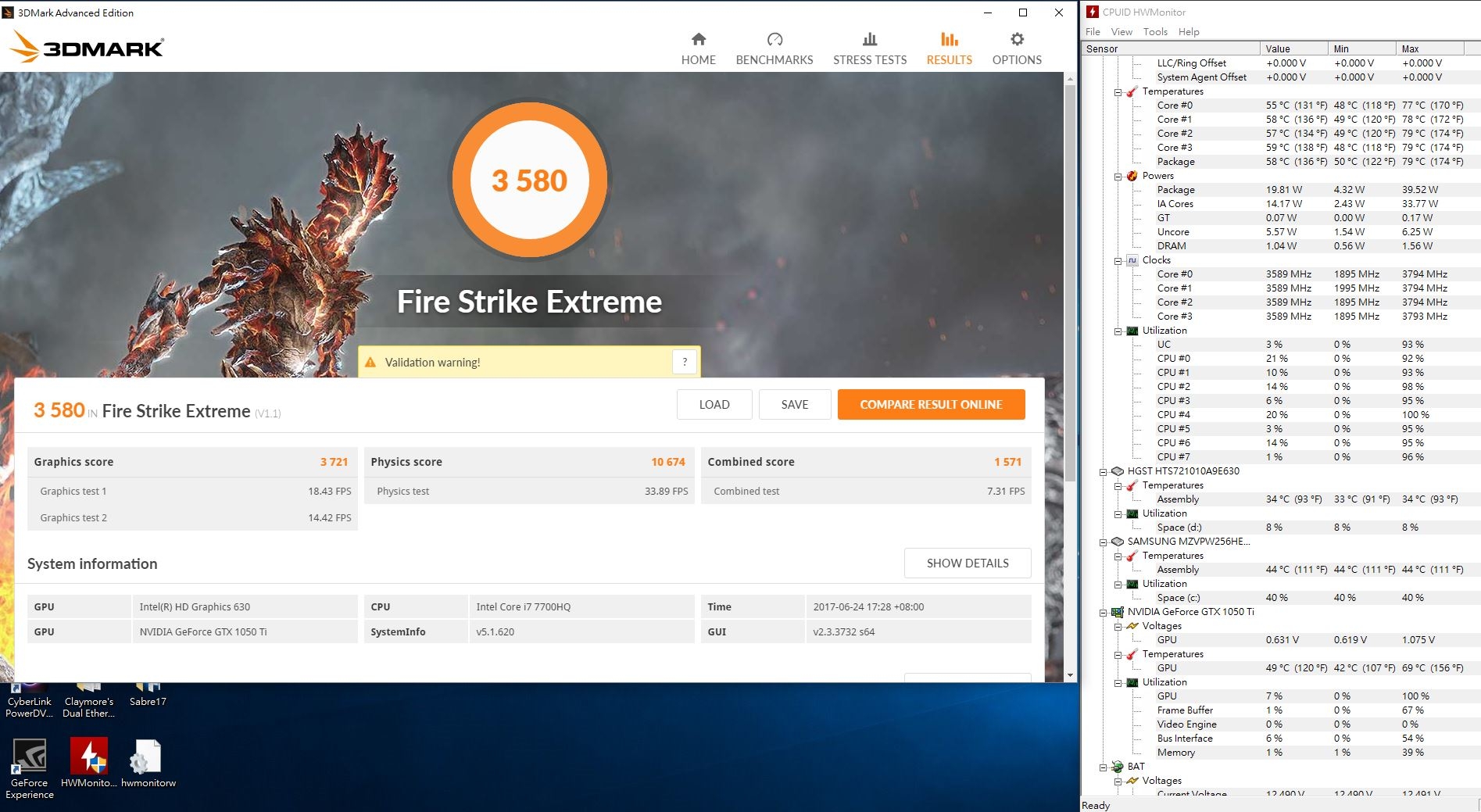
Task: Collapse the SAMSUNG MZVPW256HE drive node
Action: [1104, 542]
